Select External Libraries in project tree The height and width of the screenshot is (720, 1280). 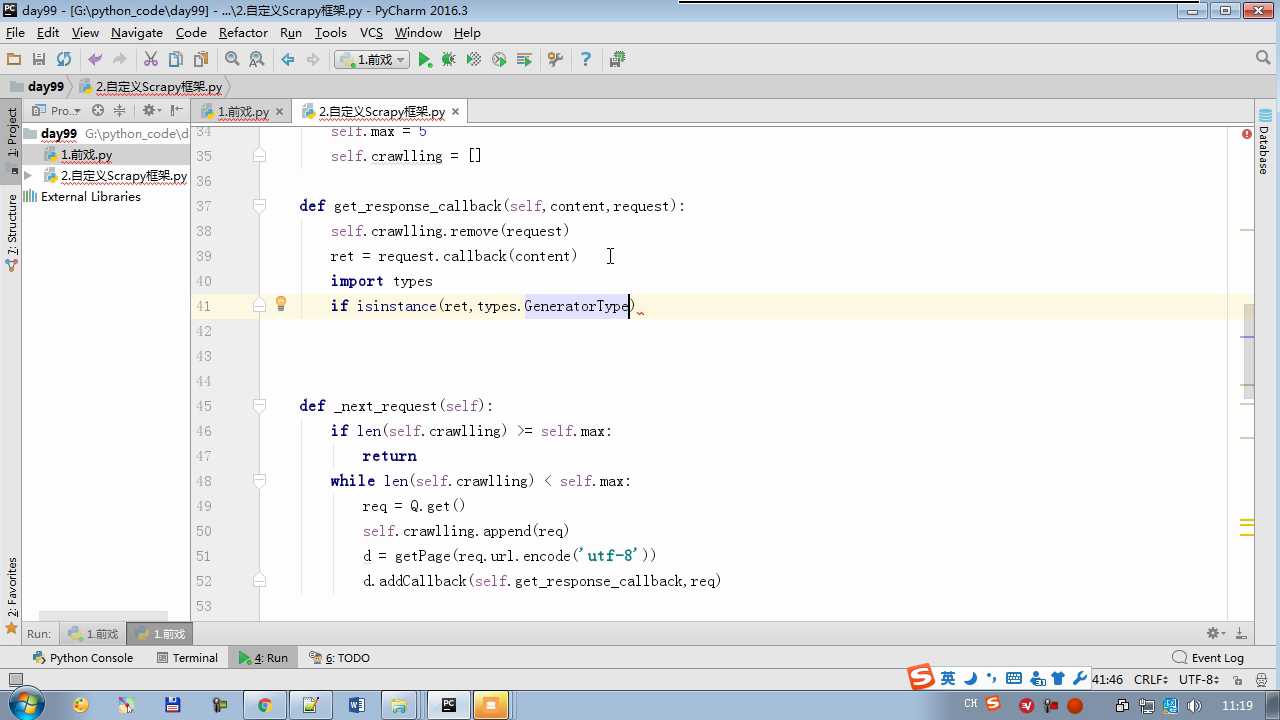click(x=90, y=197)
